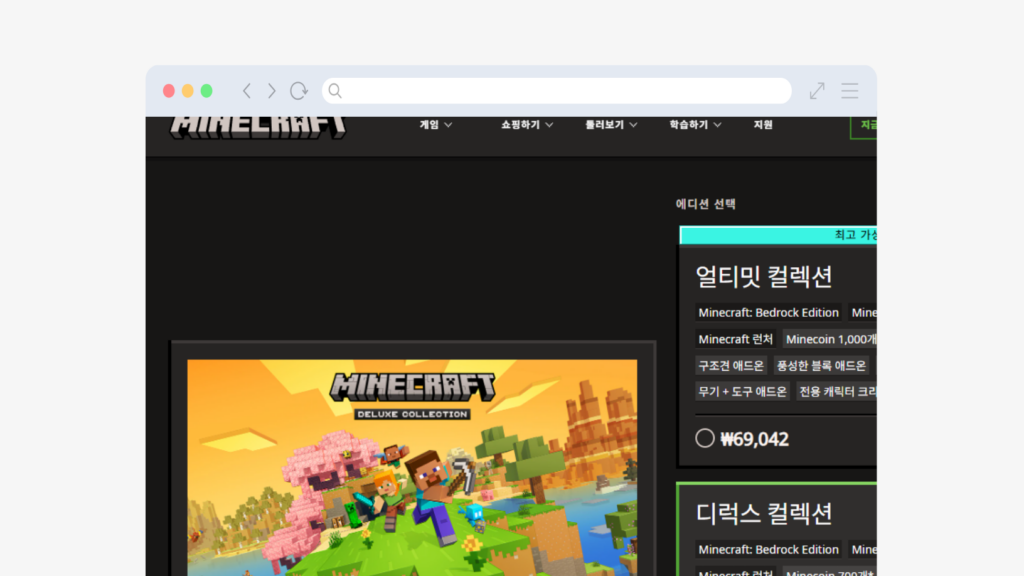Click the 에디션 선택 heading

(x=705, y=204)
